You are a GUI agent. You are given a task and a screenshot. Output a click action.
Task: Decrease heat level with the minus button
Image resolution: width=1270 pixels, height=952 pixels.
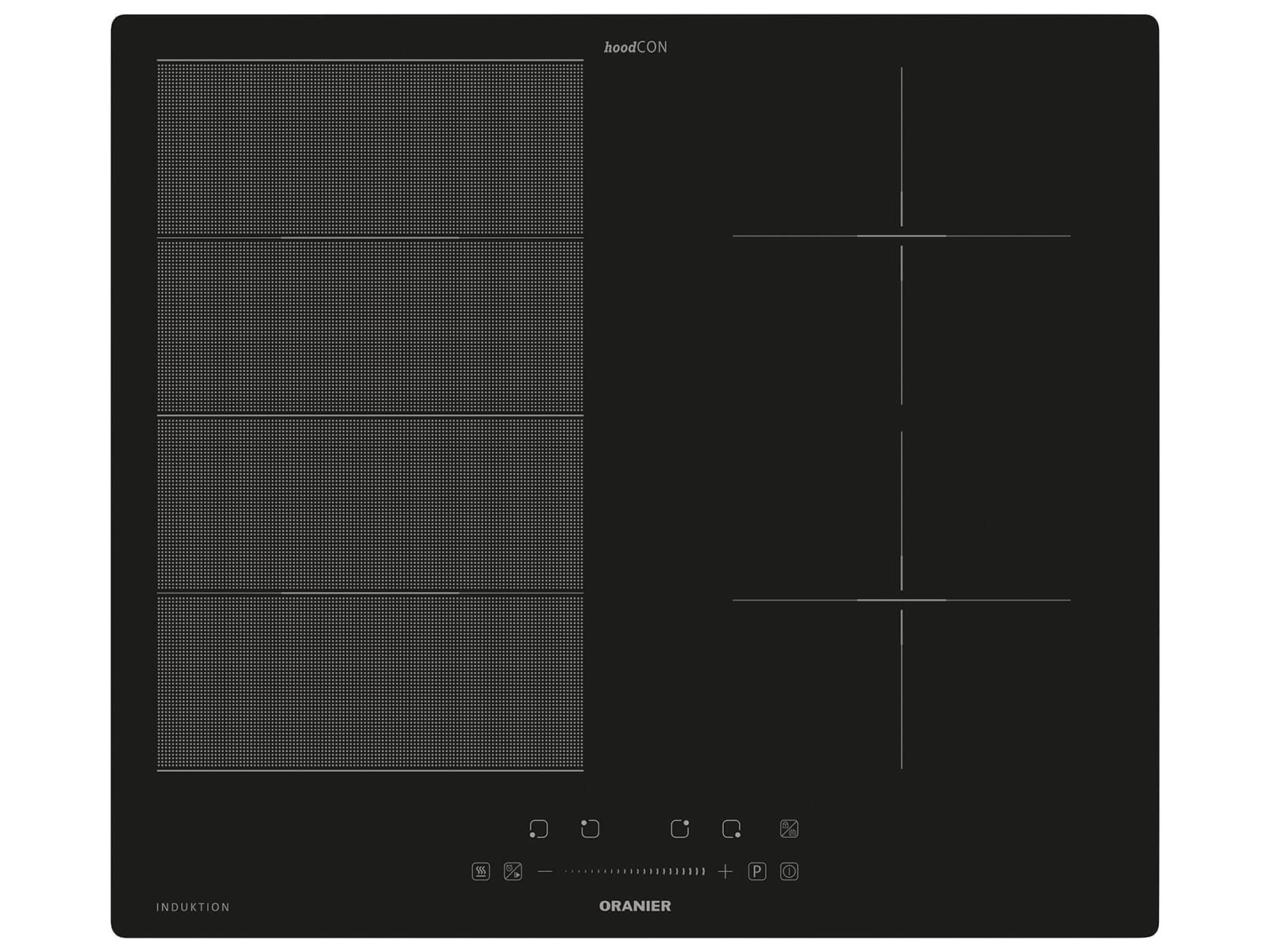point(545,872)
